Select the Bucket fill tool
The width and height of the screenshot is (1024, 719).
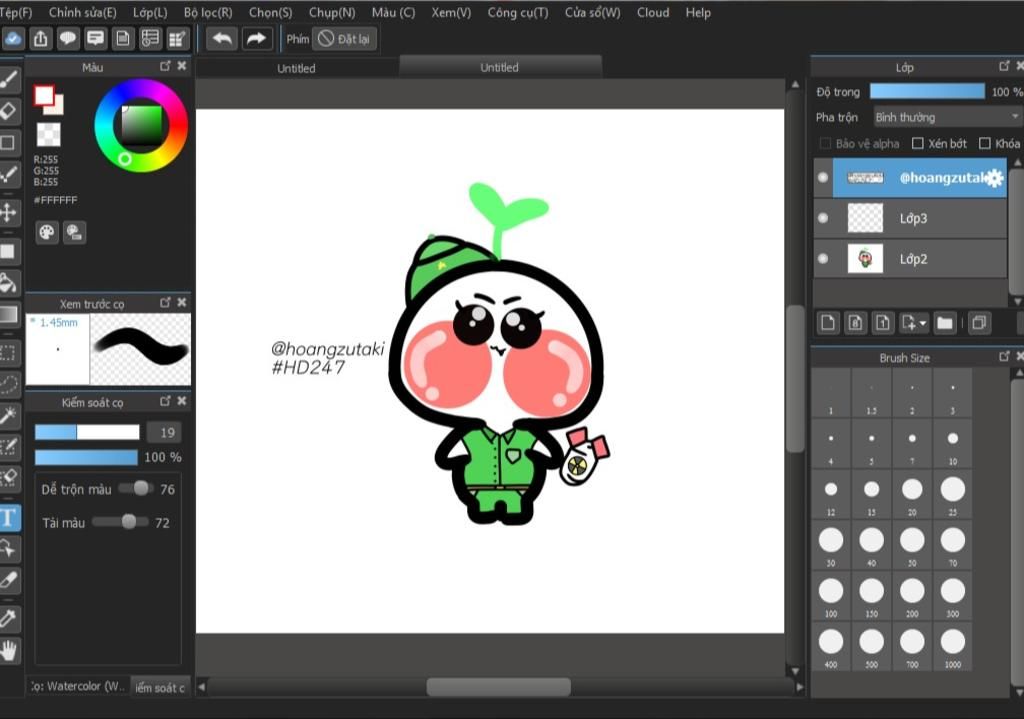click(8, 283)
